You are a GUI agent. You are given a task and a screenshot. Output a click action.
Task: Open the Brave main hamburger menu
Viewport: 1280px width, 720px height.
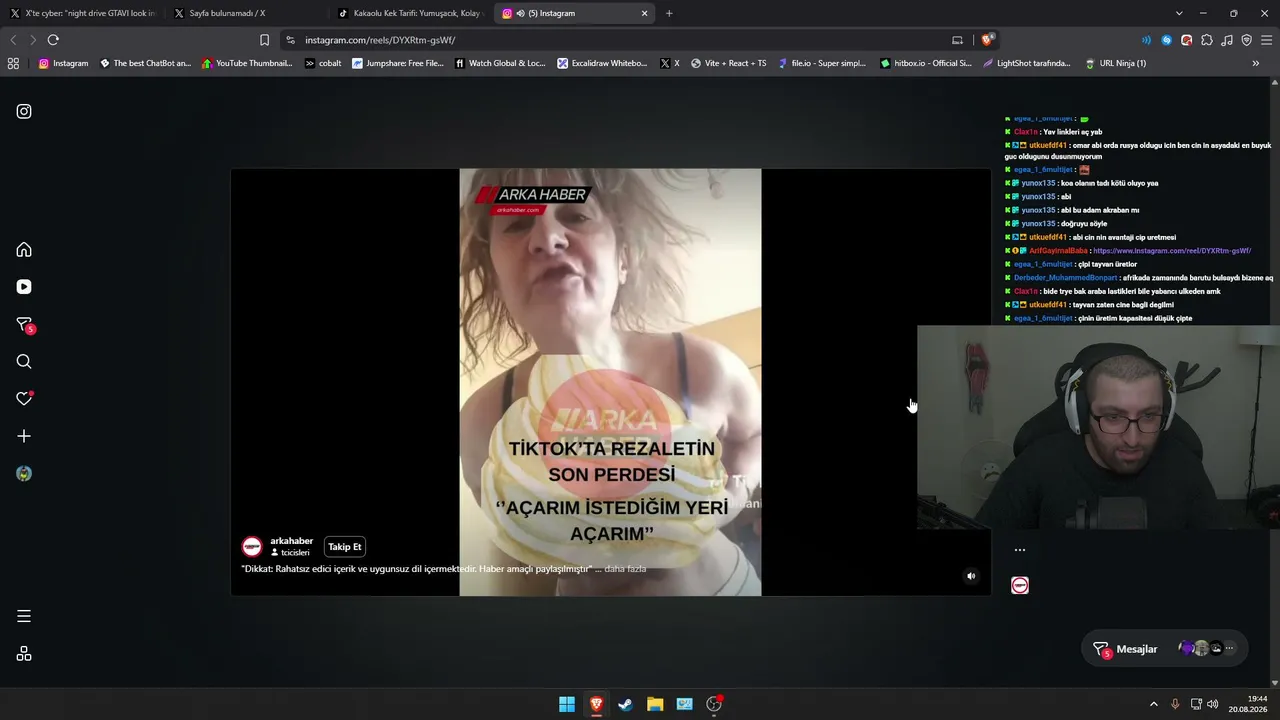point(1266,40)
